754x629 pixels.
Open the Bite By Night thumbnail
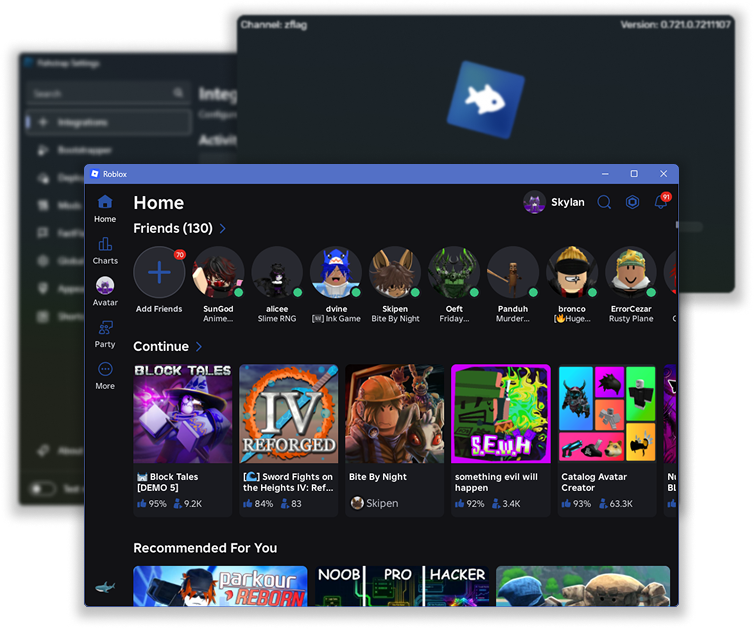tap(395, 414)
